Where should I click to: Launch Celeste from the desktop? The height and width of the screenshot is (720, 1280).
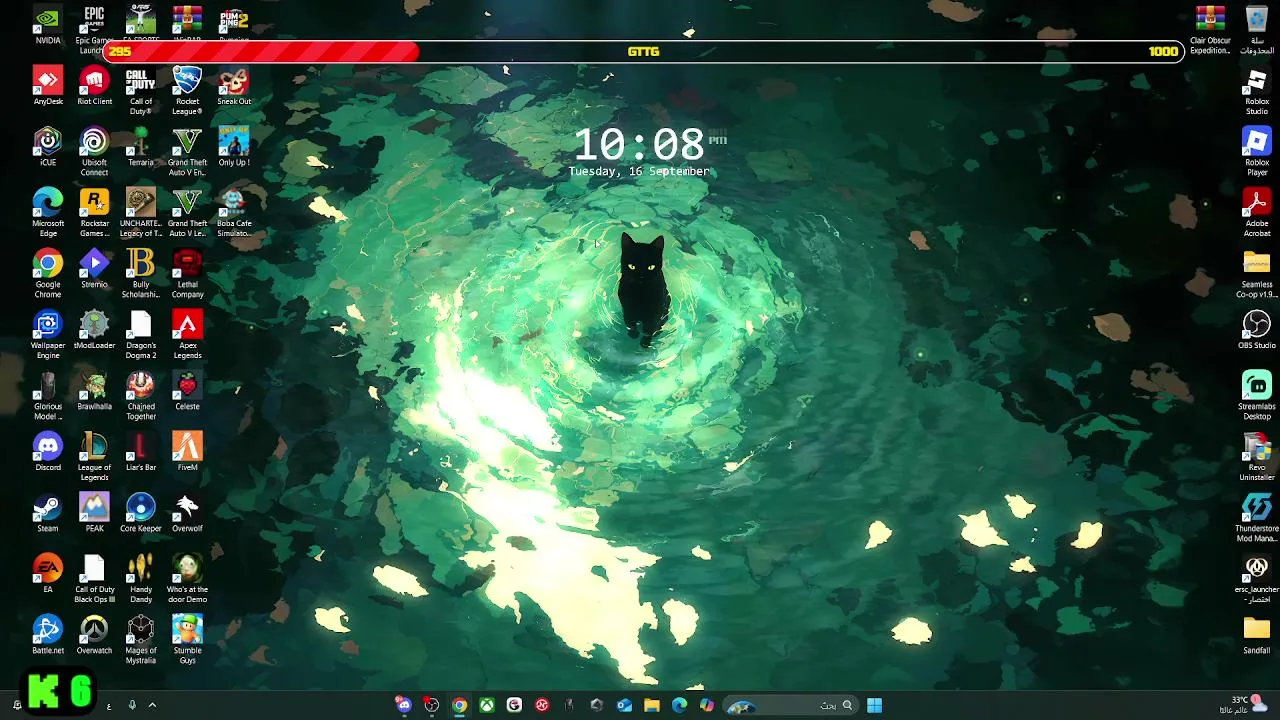point(187,391)
